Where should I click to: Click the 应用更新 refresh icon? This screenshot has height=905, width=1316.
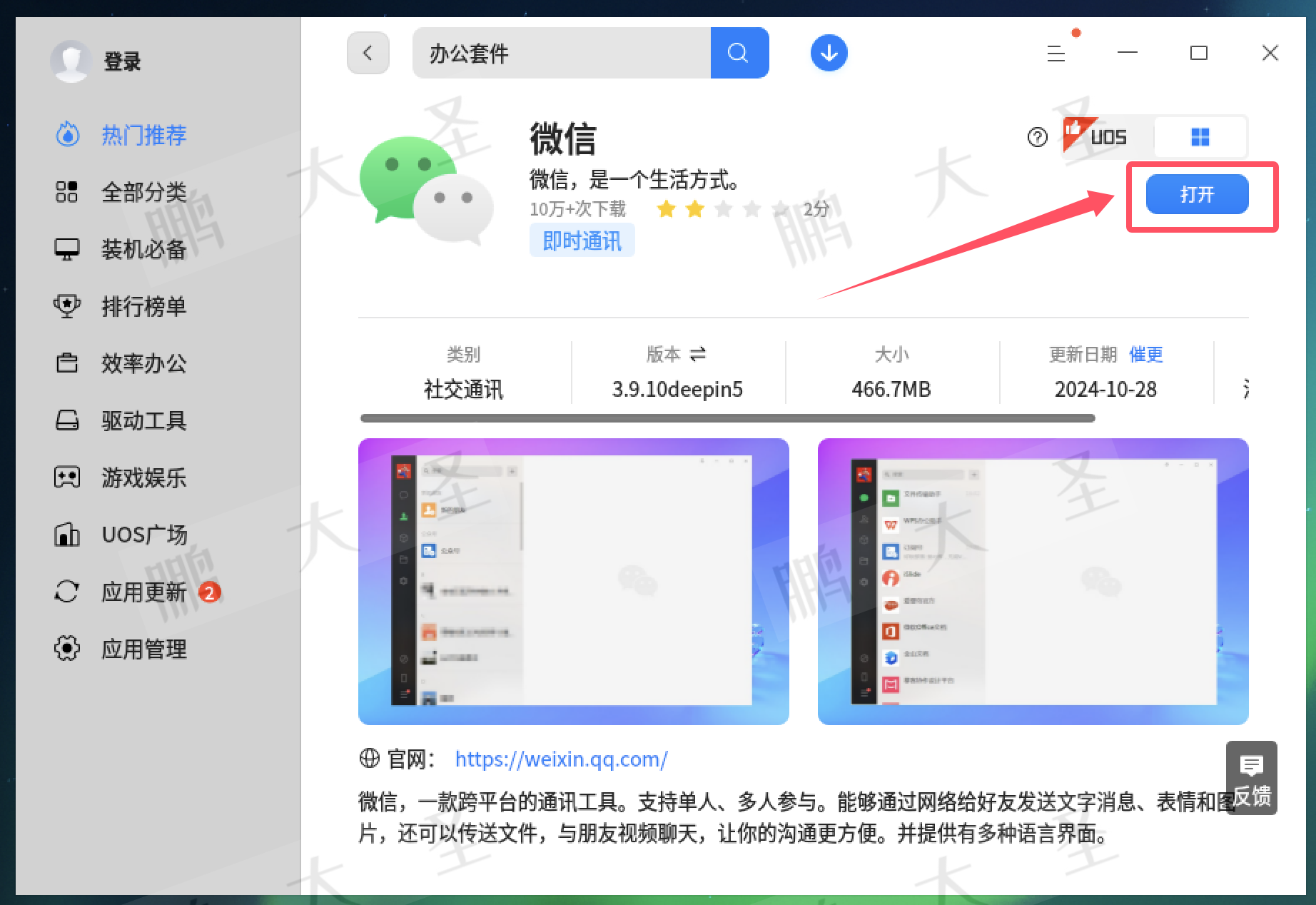67,591
